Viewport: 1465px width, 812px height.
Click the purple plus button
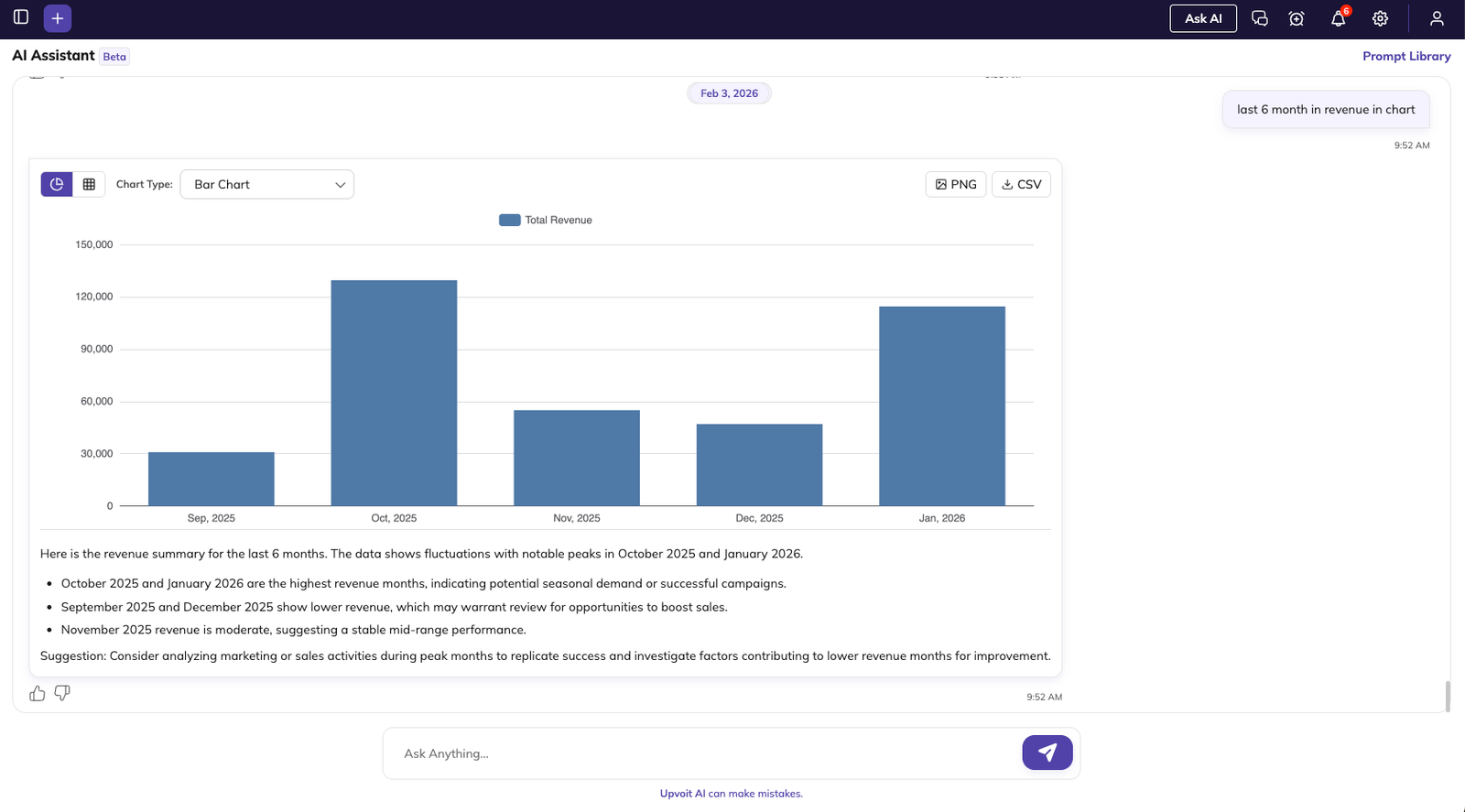click(x=58, y=18)
